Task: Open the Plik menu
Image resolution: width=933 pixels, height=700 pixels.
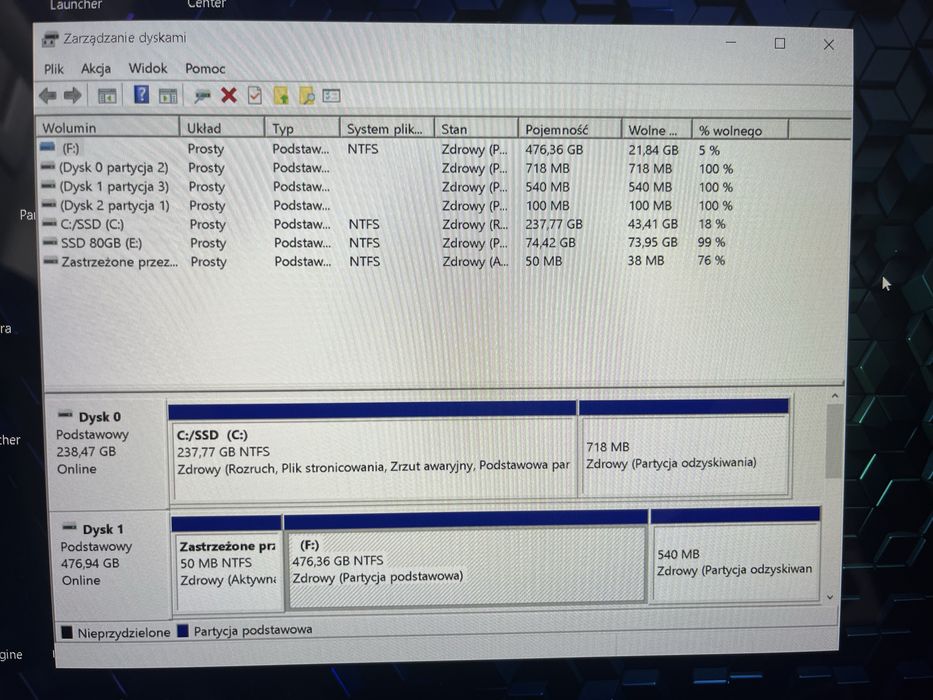Action: tap(54, 69)
